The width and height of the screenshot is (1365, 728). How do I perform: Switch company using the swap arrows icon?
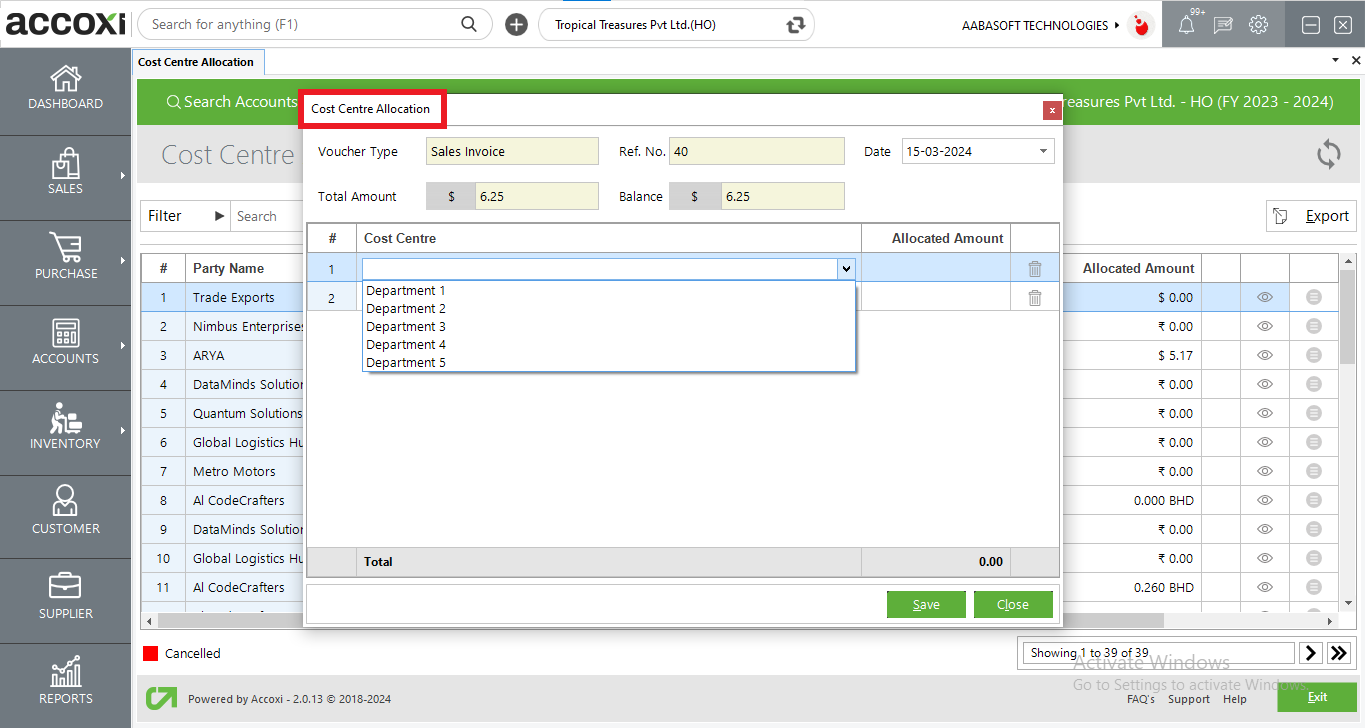pos(794,24)
